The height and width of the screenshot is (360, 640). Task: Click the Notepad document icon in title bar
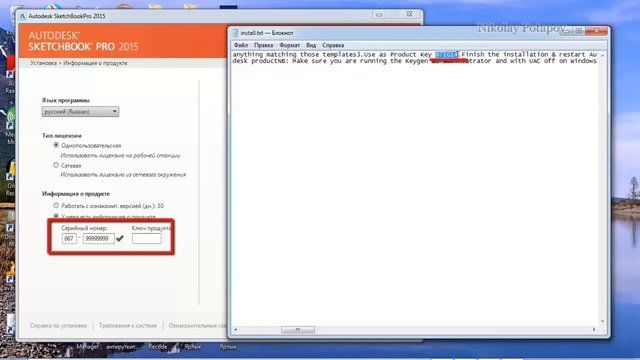pos(235,33)
